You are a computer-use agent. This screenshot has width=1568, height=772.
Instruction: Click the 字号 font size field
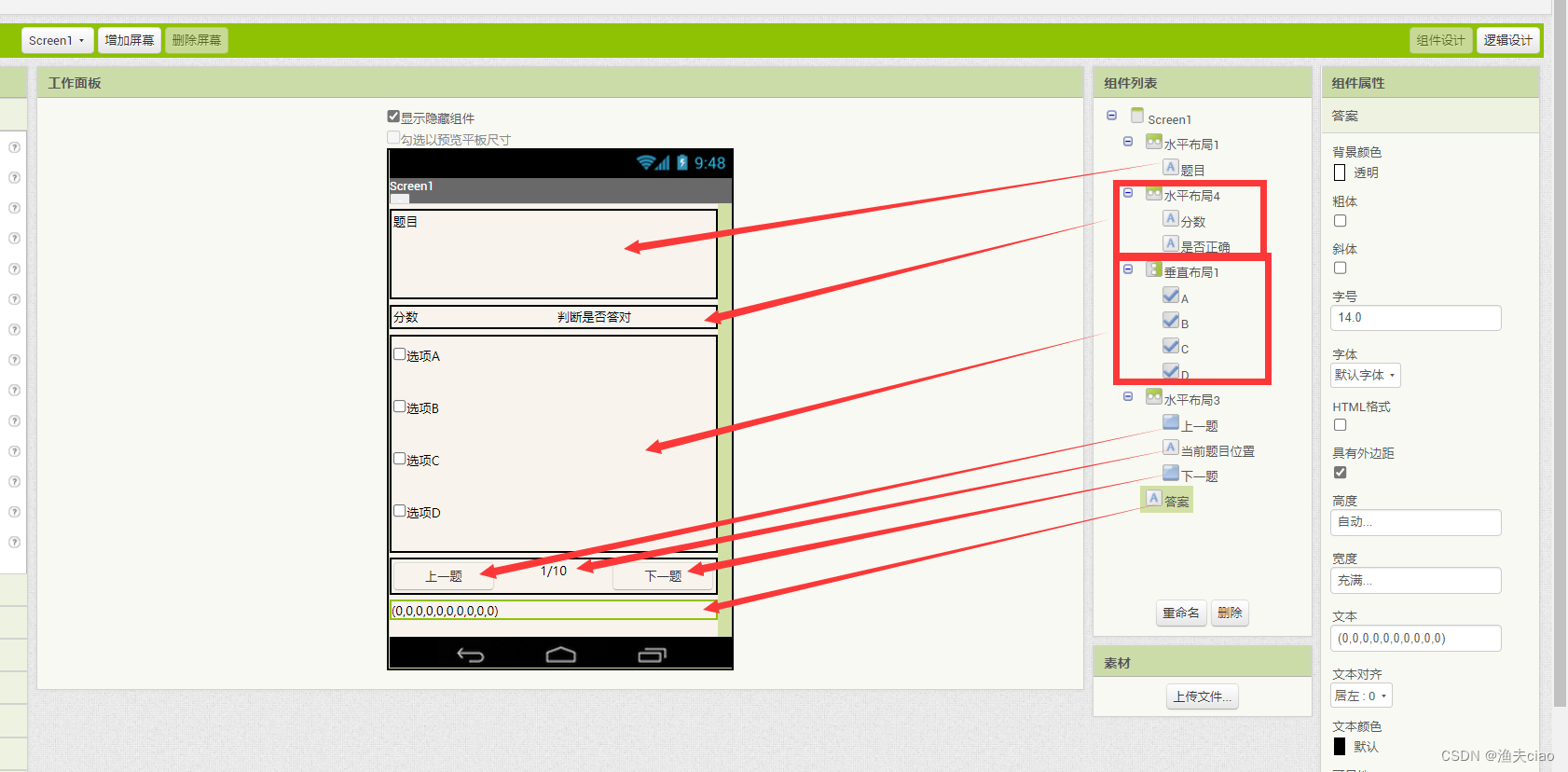point(1415,318)
